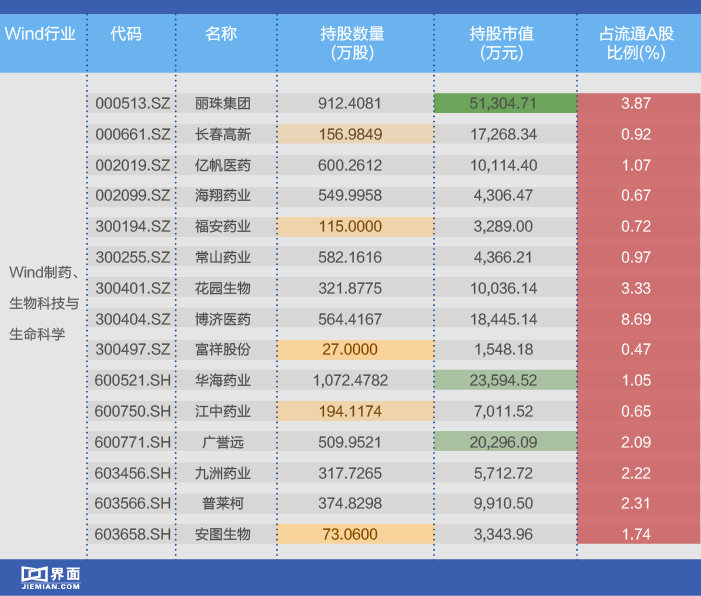Select stock code 603658.SH
This screenshot has width=701, height=596.
[x=133, y=534]
